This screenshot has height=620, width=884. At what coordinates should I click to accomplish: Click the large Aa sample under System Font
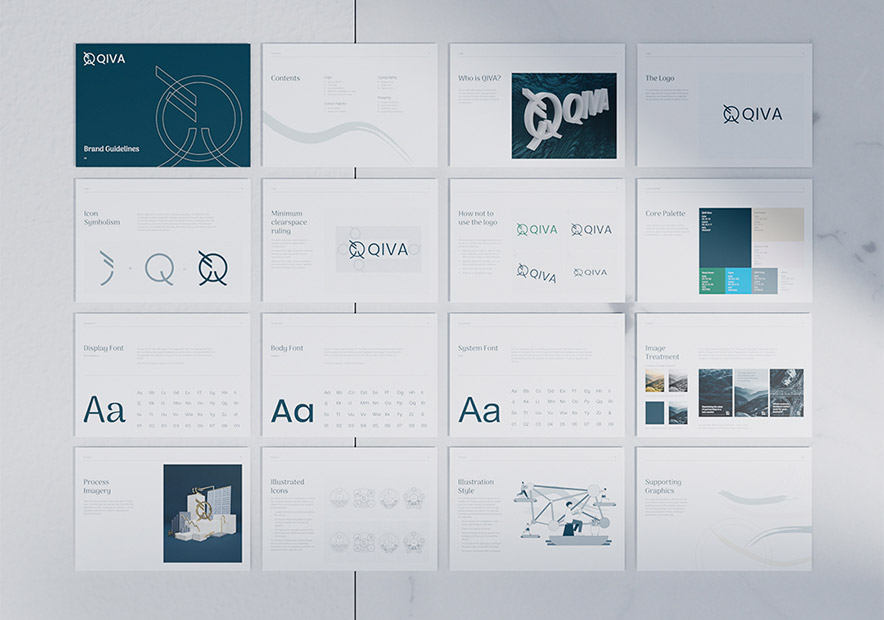(479, 410)
